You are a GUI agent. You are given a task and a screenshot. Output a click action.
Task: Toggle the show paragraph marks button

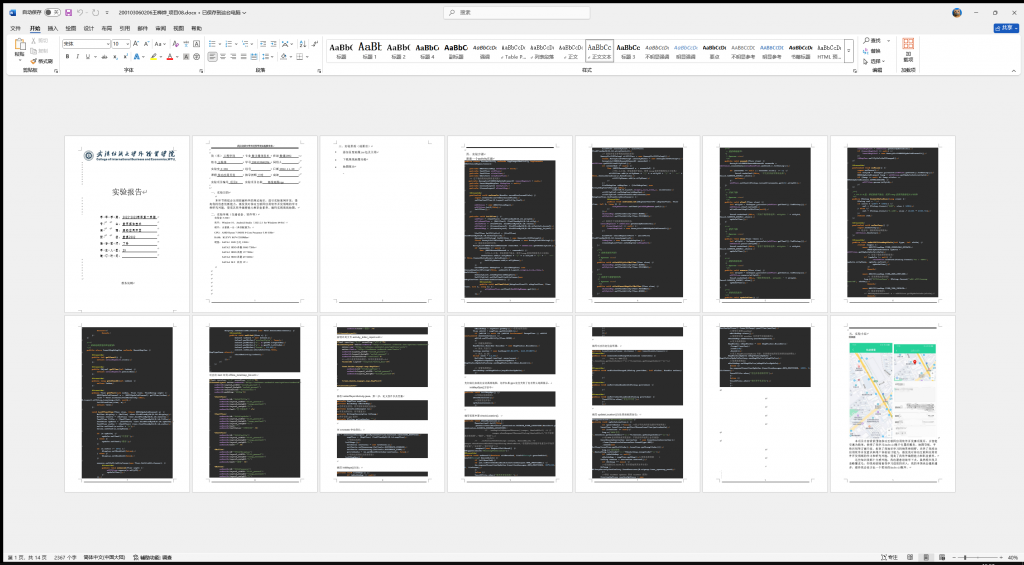coord(312,44)
